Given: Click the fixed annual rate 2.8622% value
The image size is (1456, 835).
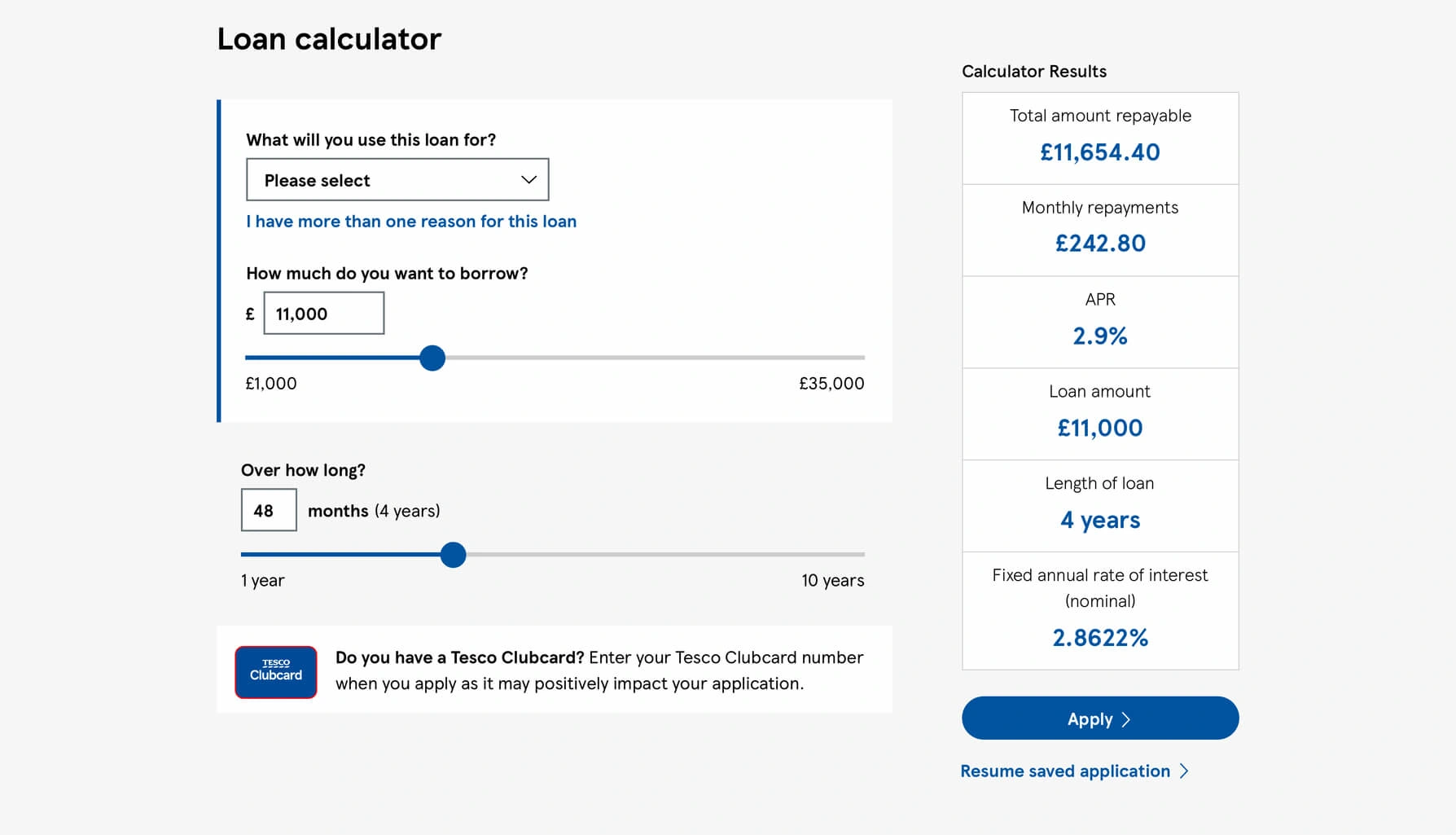Looking at the screenshot, I should (1100, 638).
